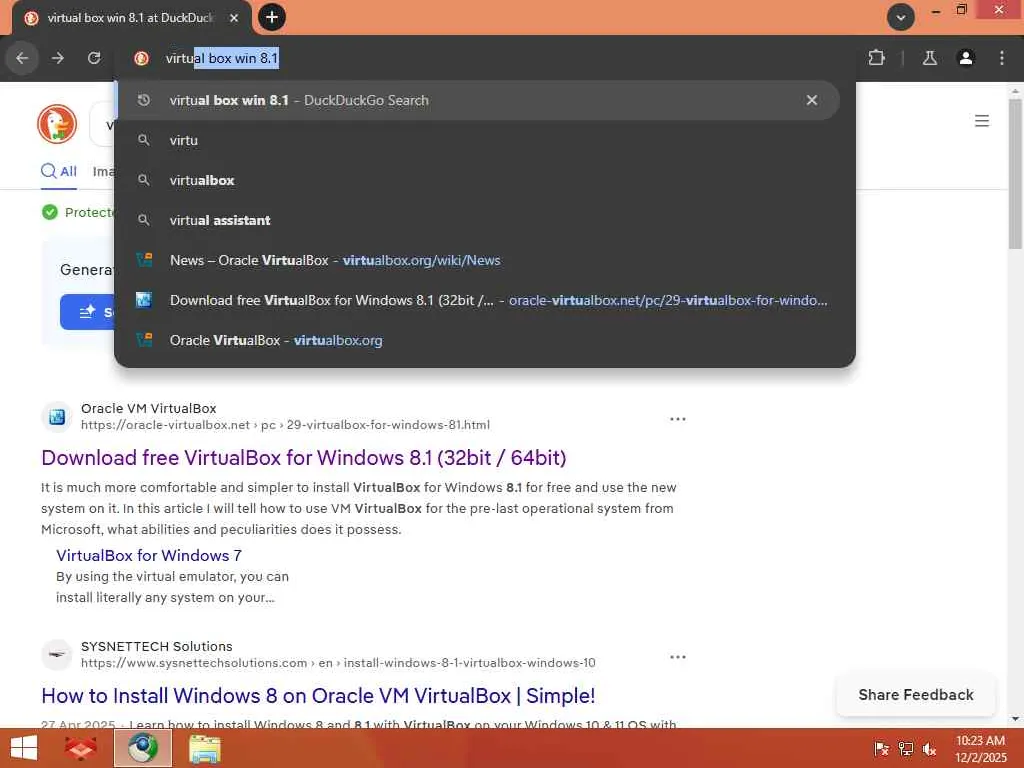Open the Extensions puzzle icon
The width and height of the screenshot is (1024, 768).
click(x=876, y=58)
